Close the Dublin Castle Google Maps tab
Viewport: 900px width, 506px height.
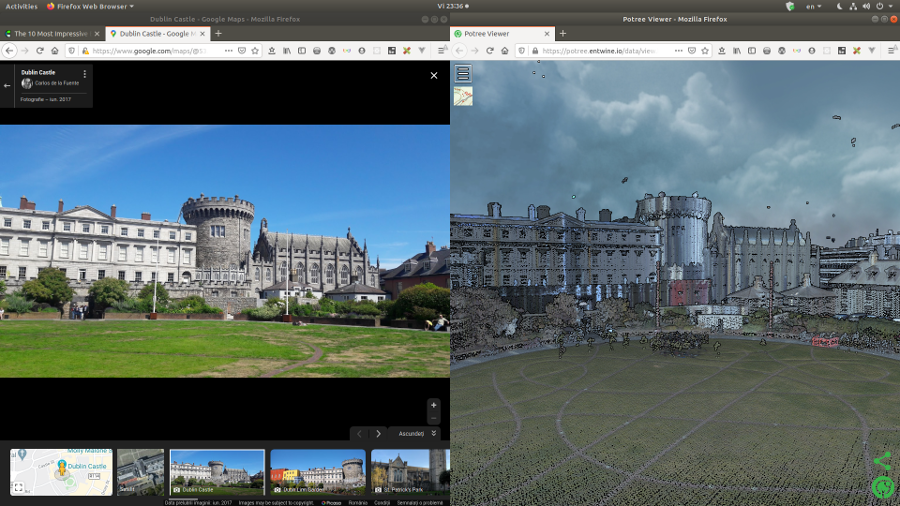coord(203,34)
